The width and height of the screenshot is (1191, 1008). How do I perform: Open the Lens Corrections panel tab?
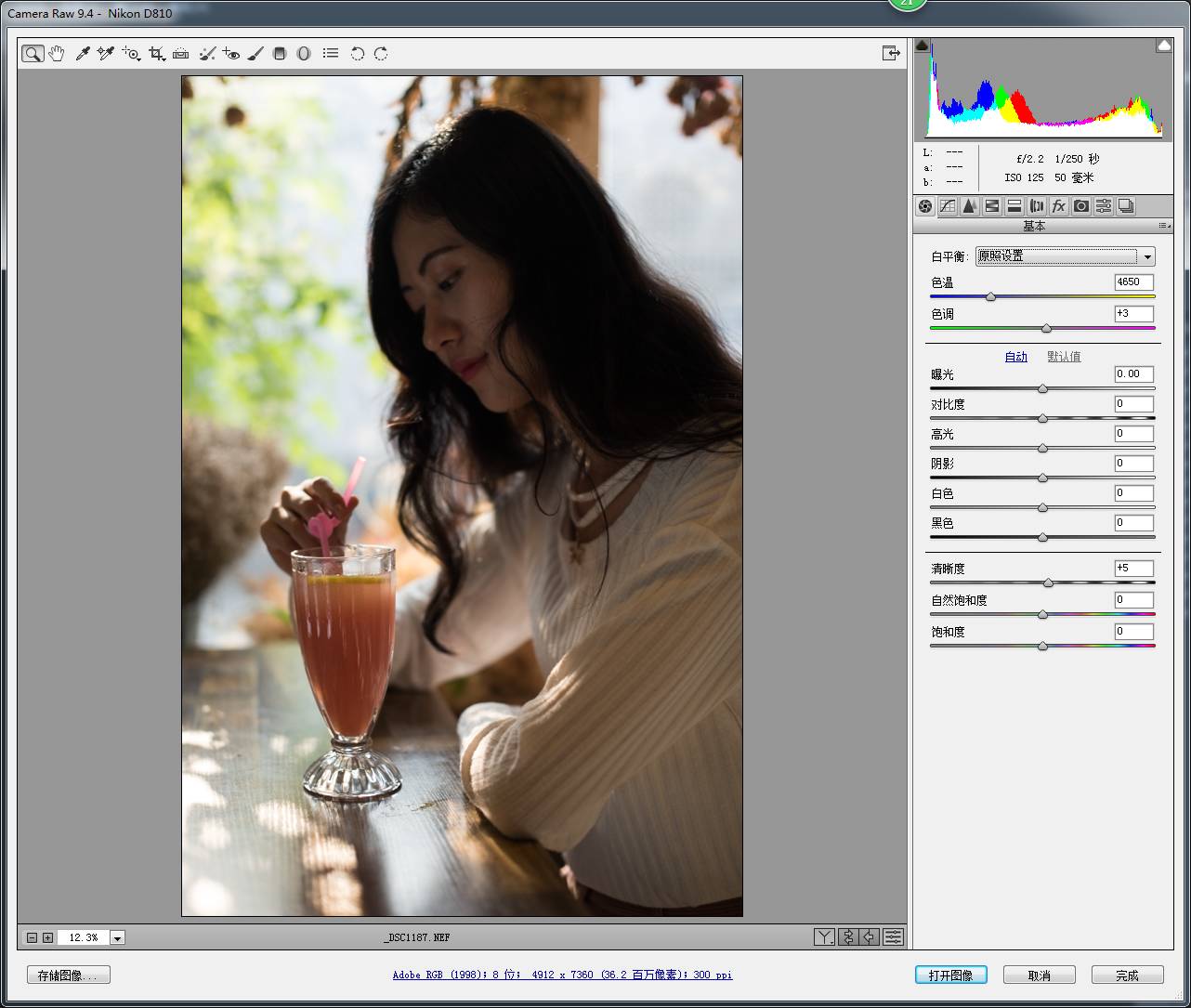point(1037,206)
